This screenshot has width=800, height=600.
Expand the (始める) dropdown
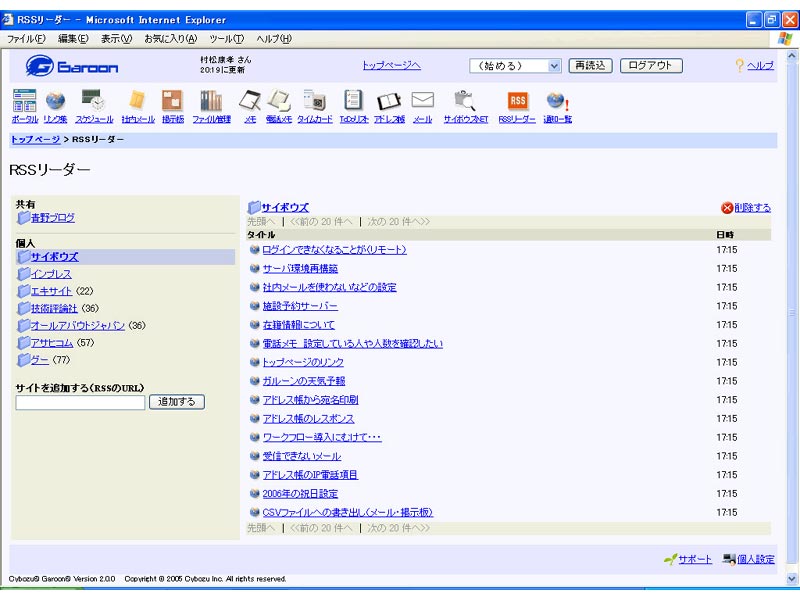[x=555, y=66]
